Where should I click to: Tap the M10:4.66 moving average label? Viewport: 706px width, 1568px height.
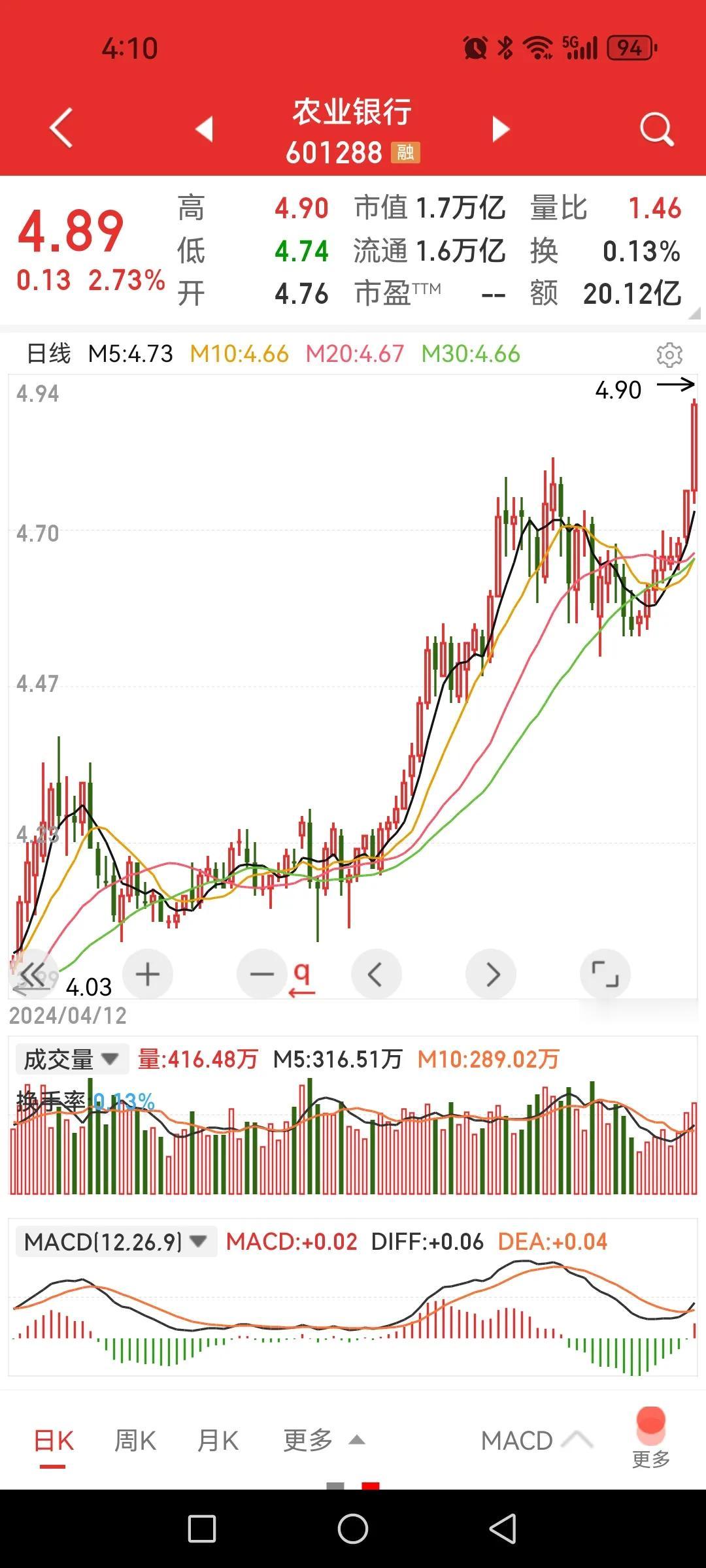[239, 354]
